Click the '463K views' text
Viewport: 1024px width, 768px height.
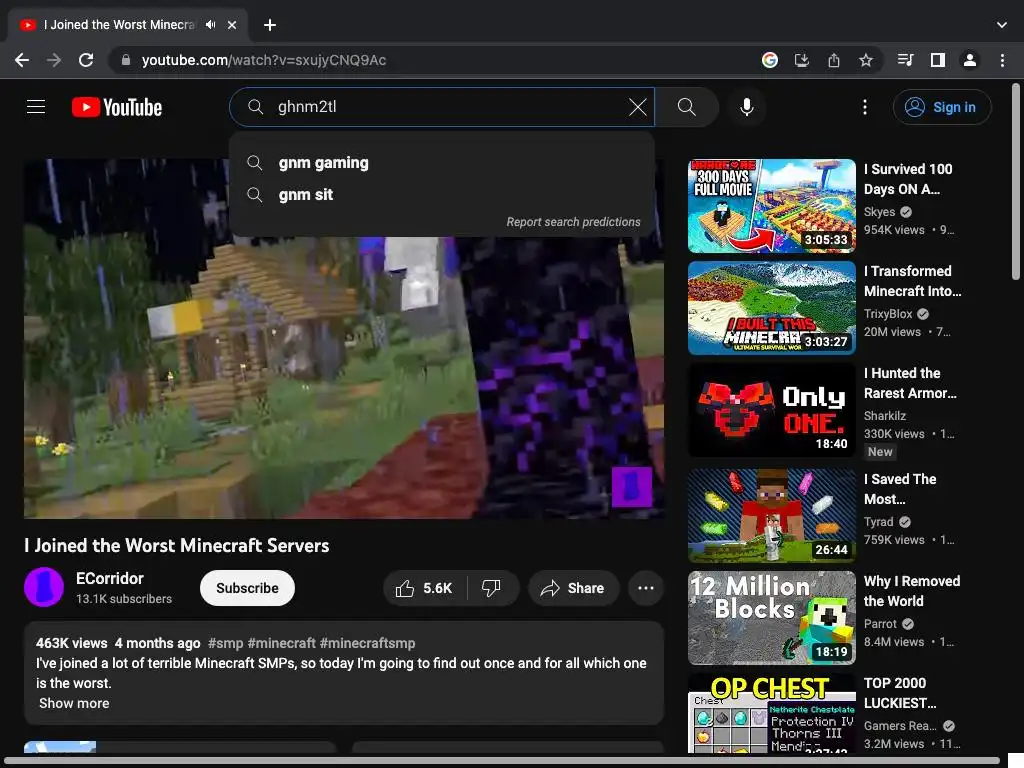(71, 643)
